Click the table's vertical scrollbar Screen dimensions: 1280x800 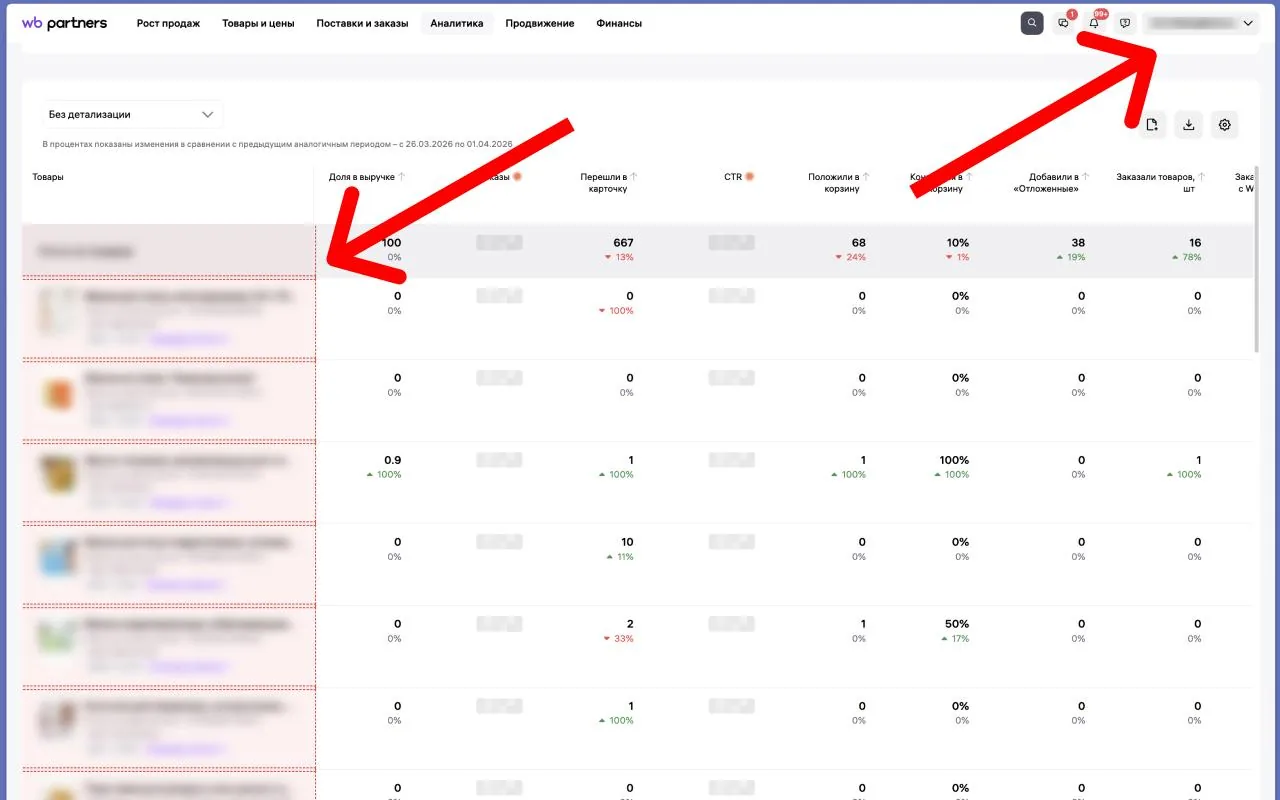pos(1258,259)
